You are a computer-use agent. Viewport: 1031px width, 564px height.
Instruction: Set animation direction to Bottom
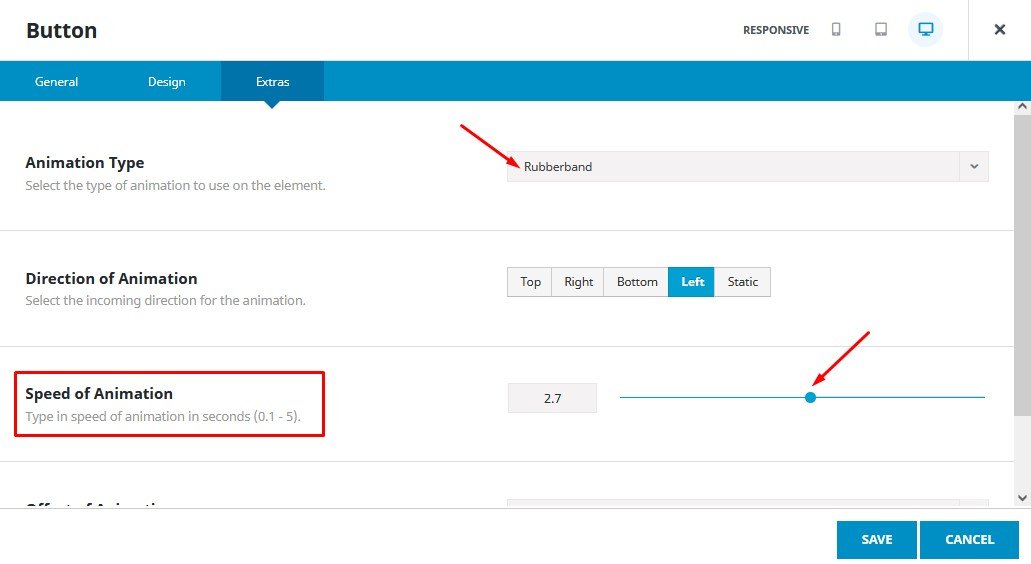pyautogui.click(x=636, y=282)
